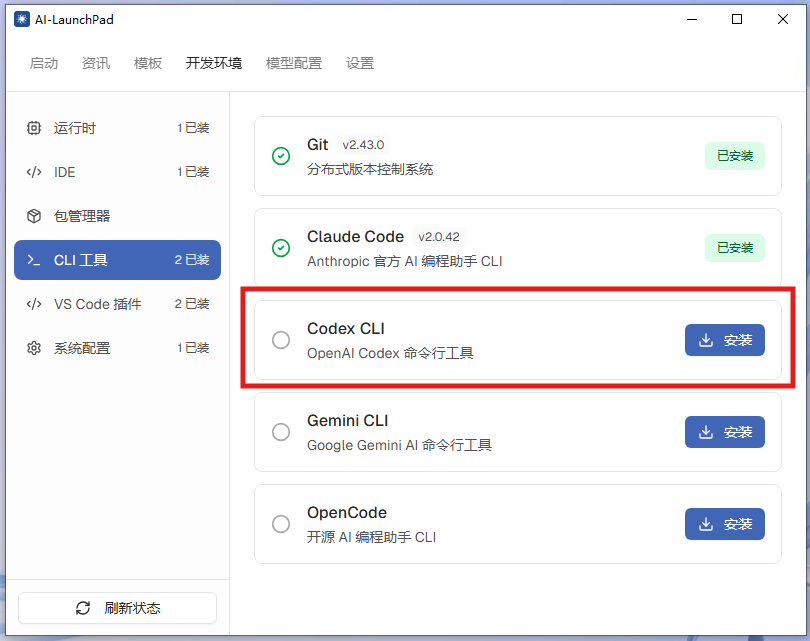Click the 2 已装 count on CLI 工具
The image size is (810, 641).
point(192,260)
